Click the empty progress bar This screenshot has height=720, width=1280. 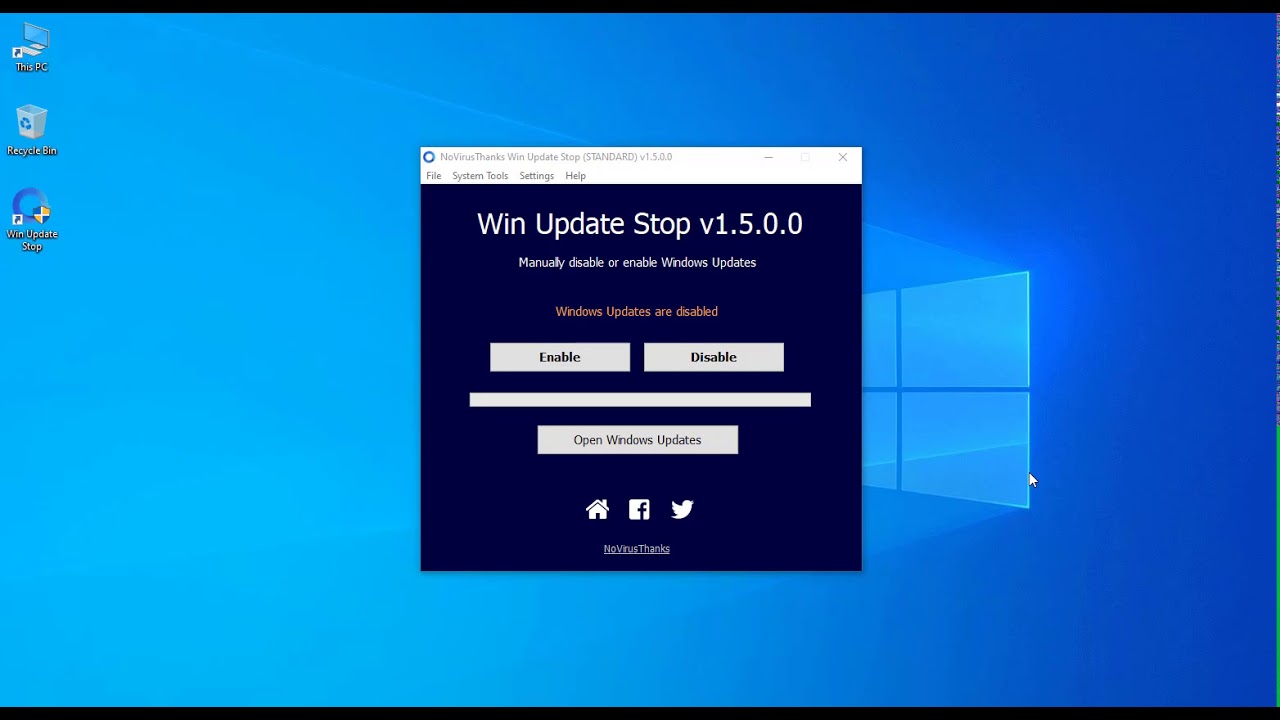pyautogui.click(x=640, y=400)
